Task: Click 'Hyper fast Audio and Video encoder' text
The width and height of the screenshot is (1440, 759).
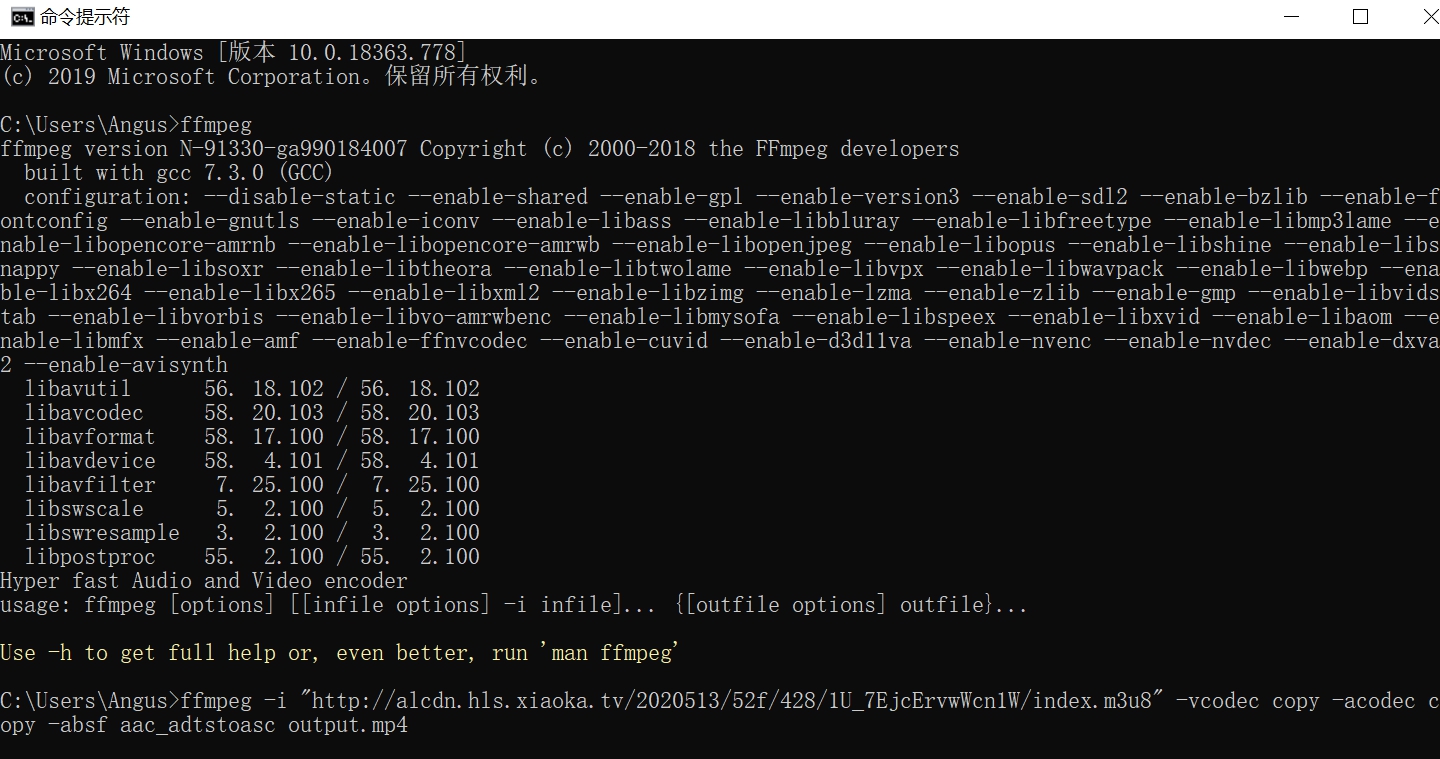Action: [204, 581]
